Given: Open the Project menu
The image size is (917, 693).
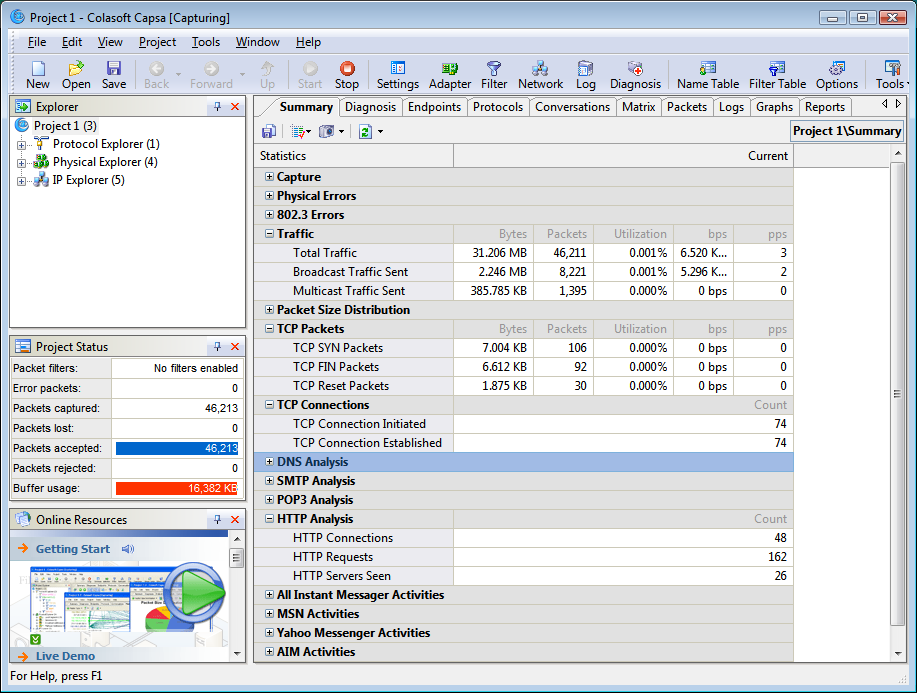Looking at the screenshot, I should point(157,42).
